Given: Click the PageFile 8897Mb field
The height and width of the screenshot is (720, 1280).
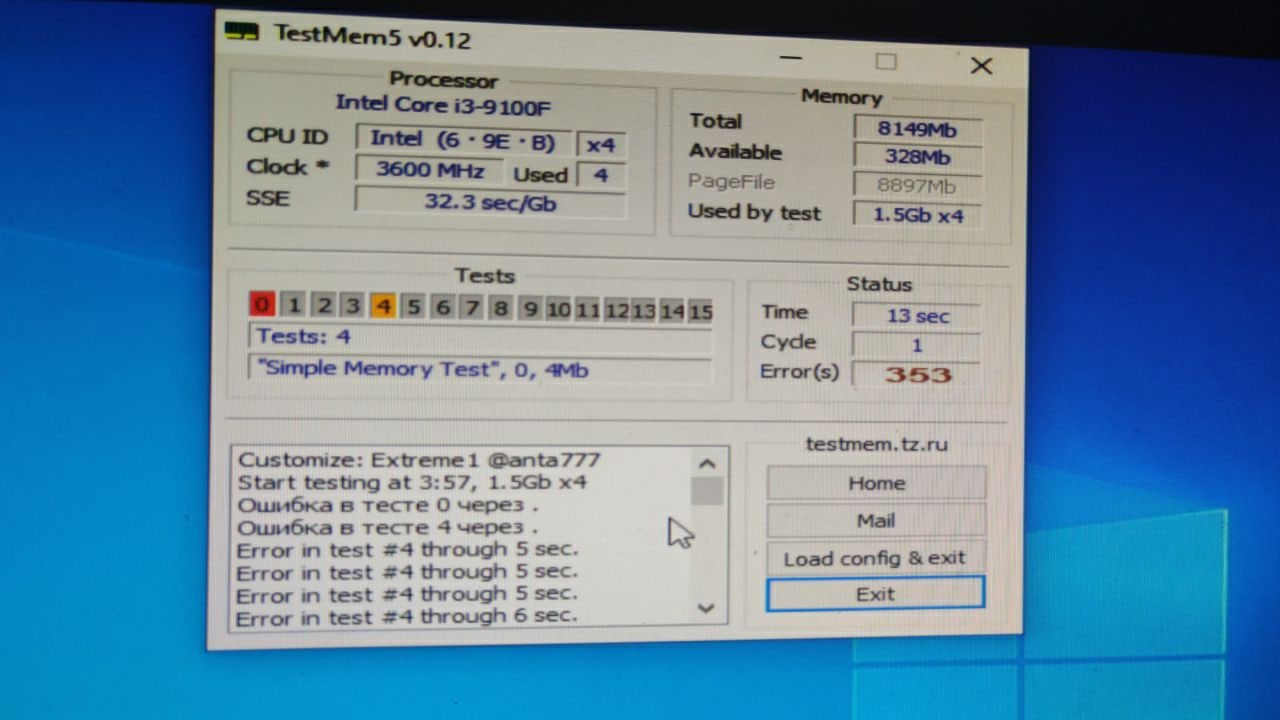Looking at the screenshot, I should coord(917,185).
